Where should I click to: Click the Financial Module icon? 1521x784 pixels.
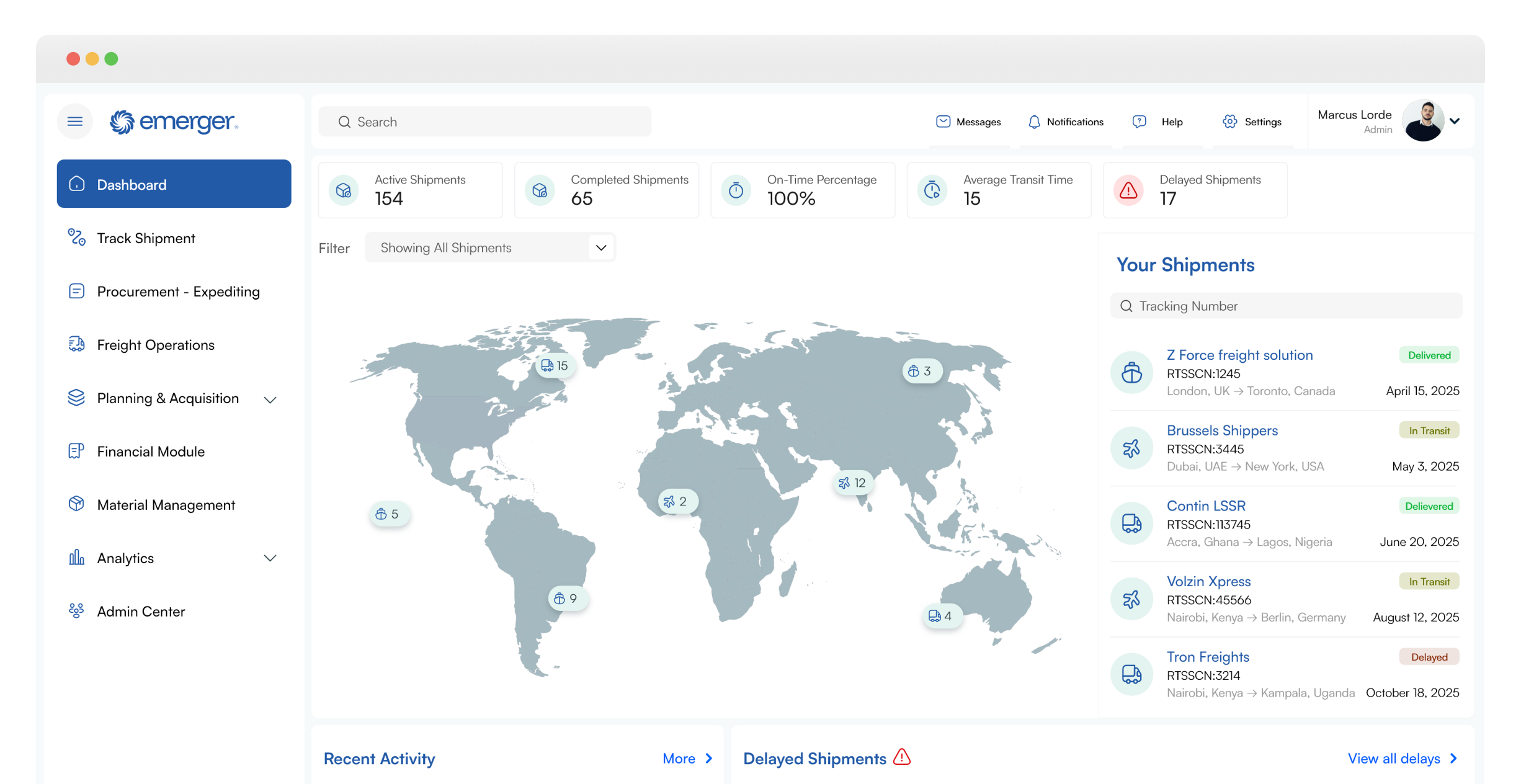(76, 451)
